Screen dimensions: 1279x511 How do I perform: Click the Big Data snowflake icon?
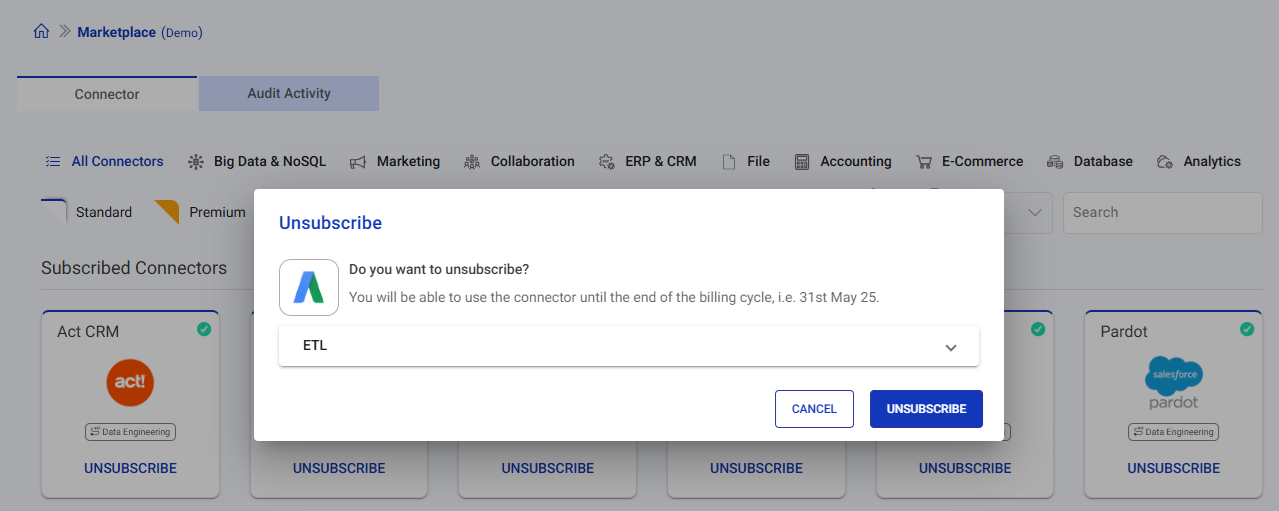[195, 161]
